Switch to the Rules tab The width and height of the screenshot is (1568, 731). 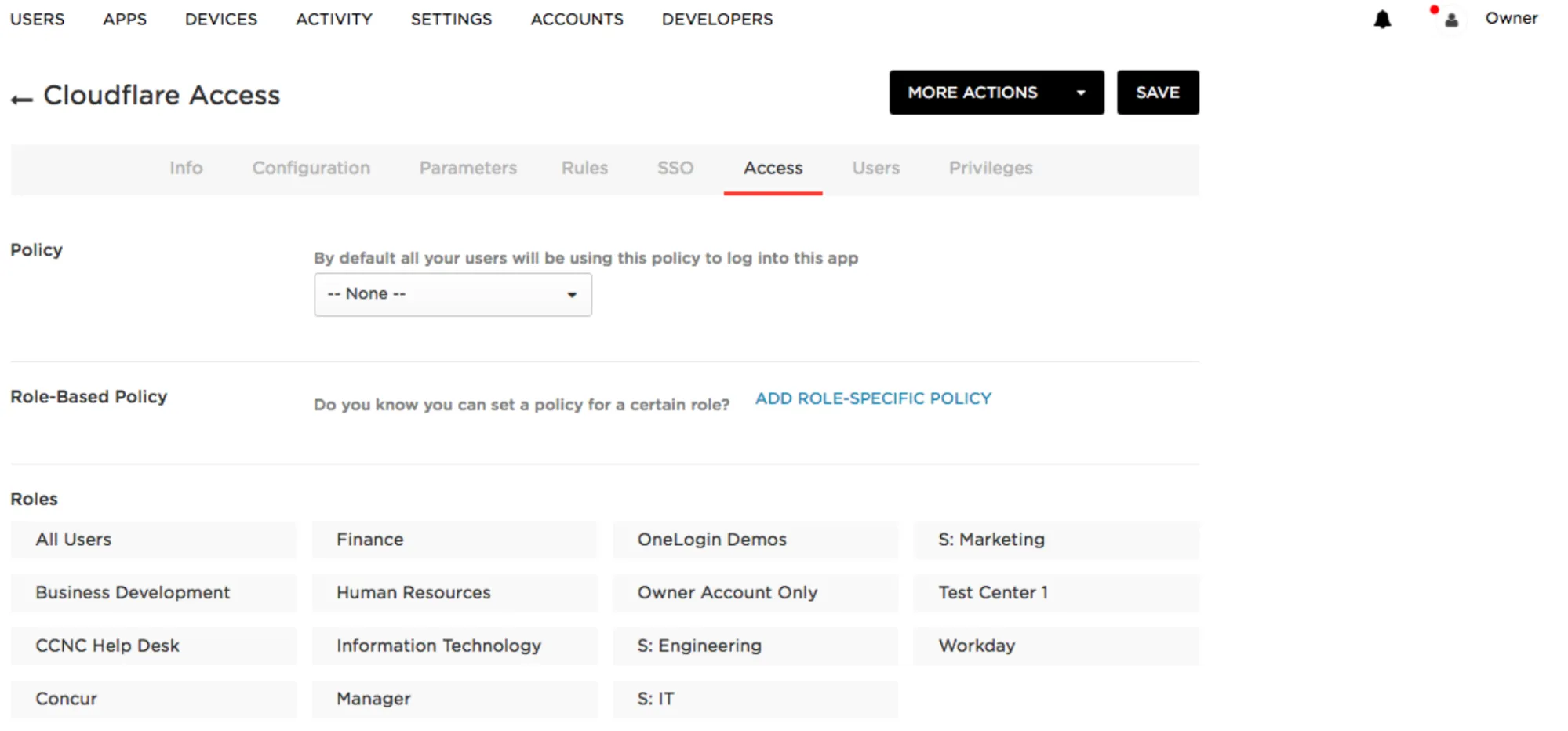584,168
